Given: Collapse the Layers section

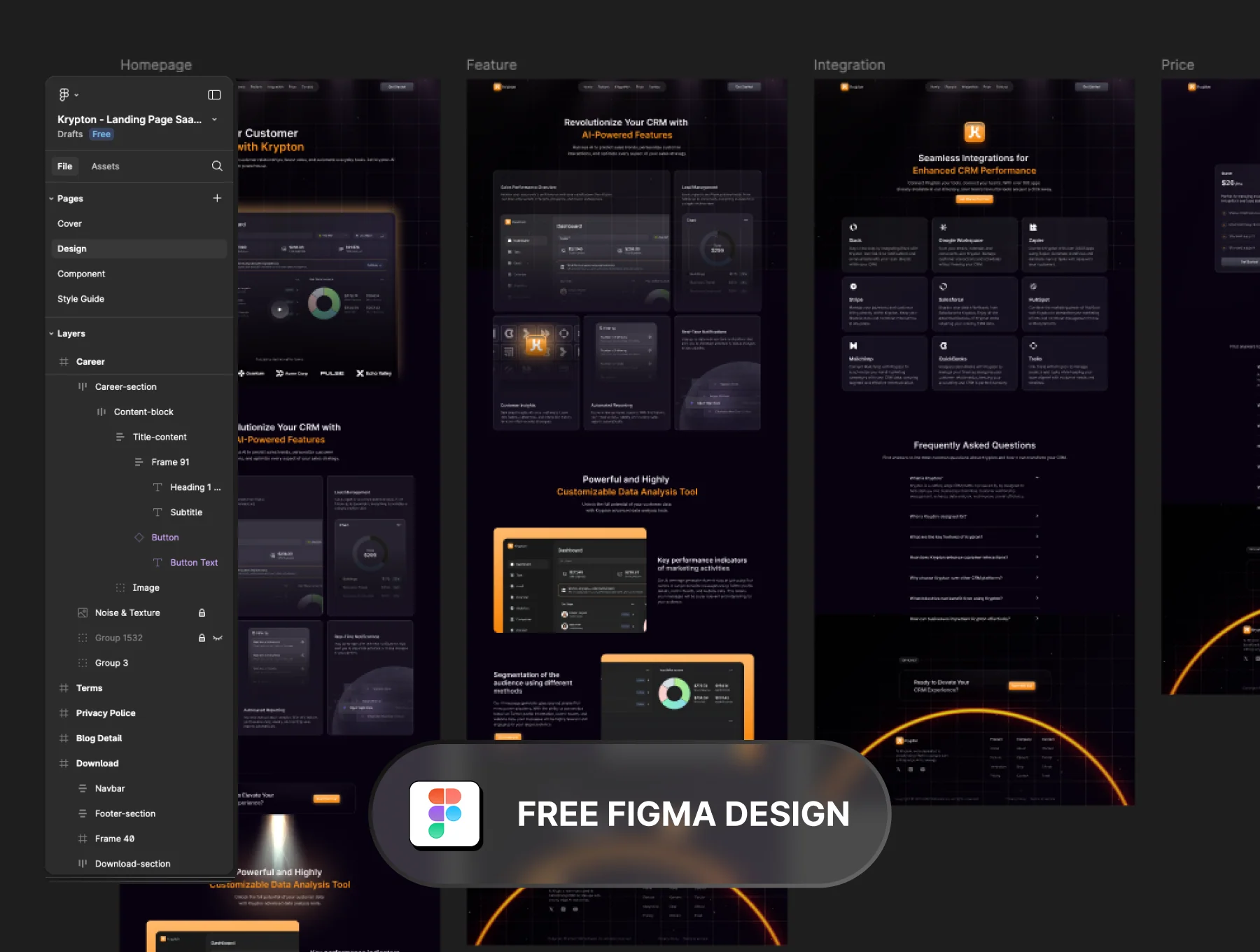Looking at the screenshot, I should [x=51, y=334].
